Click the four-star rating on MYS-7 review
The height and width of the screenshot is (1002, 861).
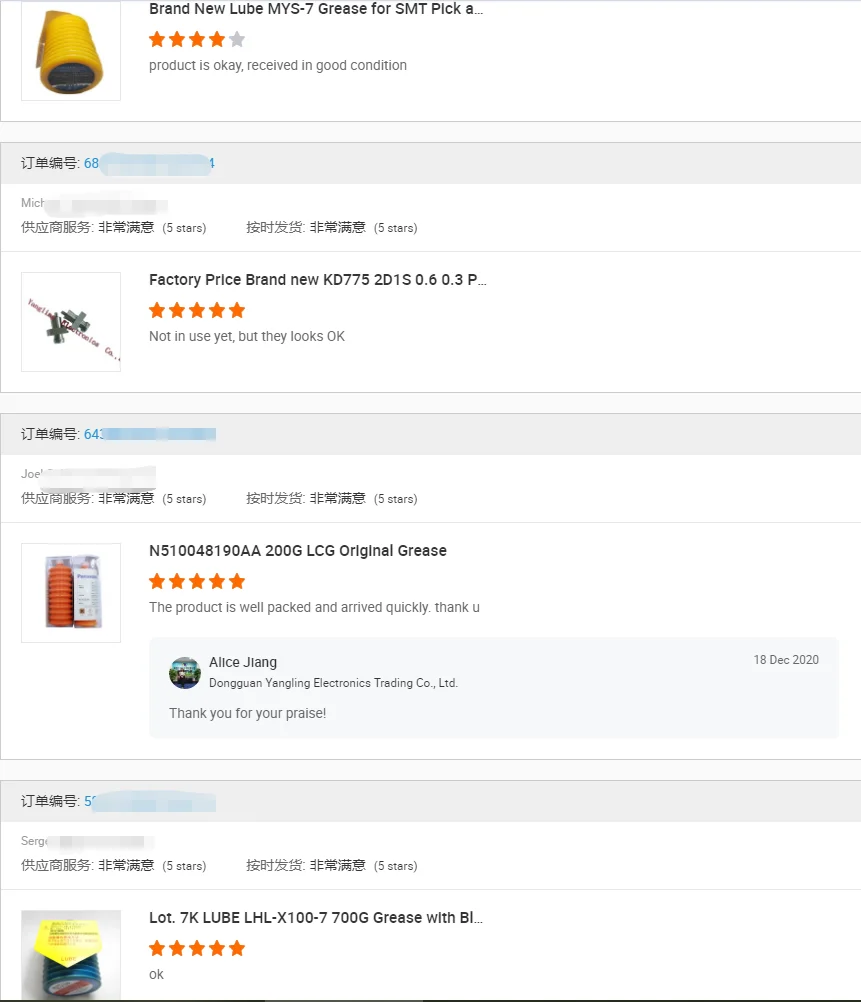click(197, 40)
